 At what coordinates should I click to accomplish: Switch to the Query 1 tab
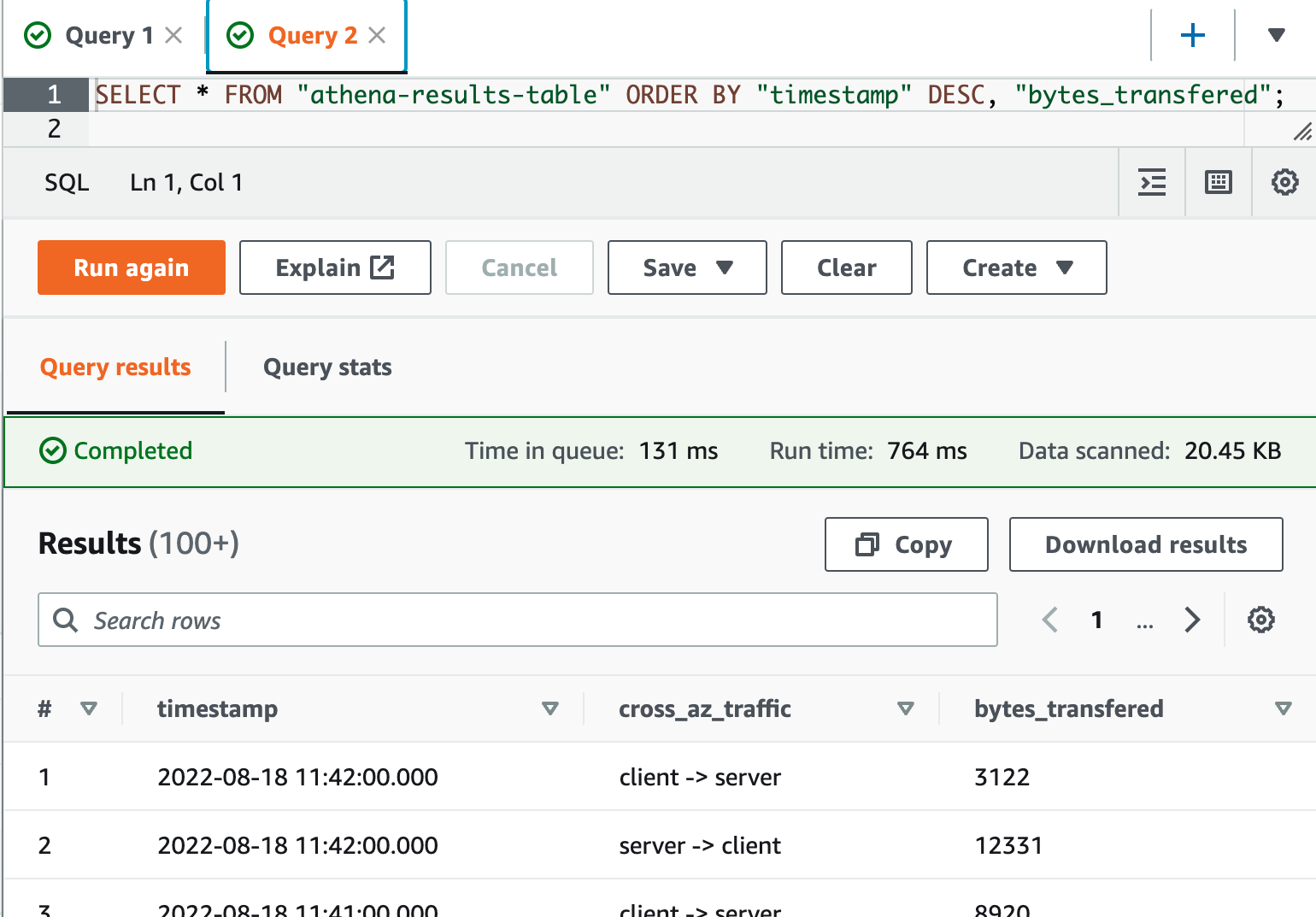point(109,35)
